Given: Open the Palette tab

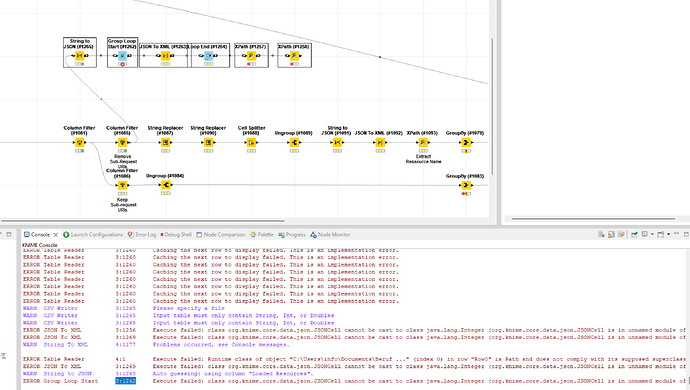Looking at the screenshot, I should [262, 235].
